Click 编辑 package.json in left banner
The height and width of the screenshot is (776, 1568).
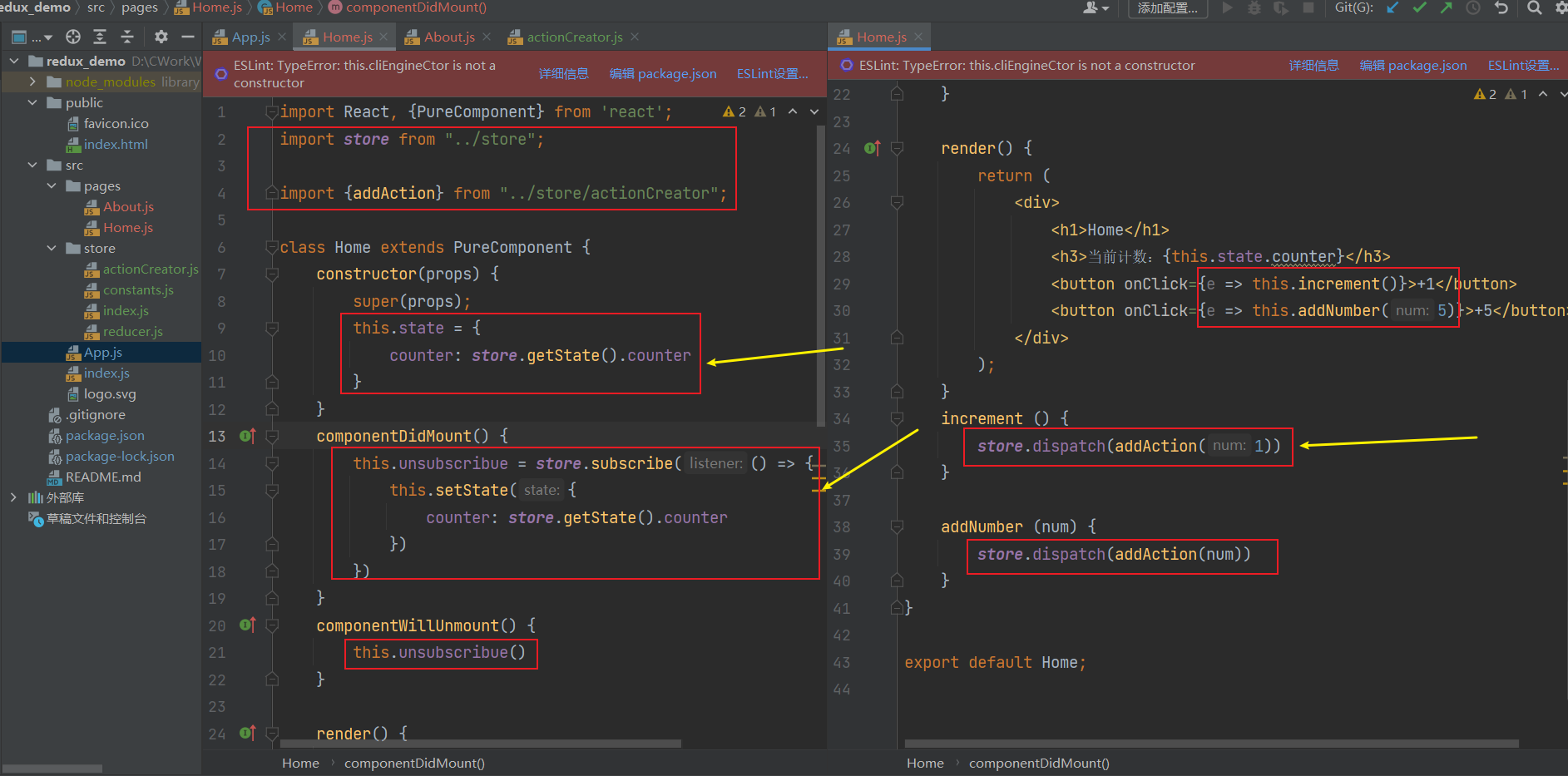(x=663, y=74)
